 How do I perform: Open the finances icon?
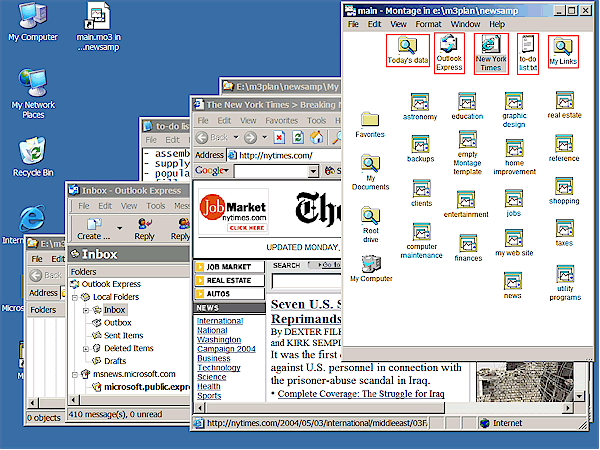pyautogui.click(x=468, y=248)
